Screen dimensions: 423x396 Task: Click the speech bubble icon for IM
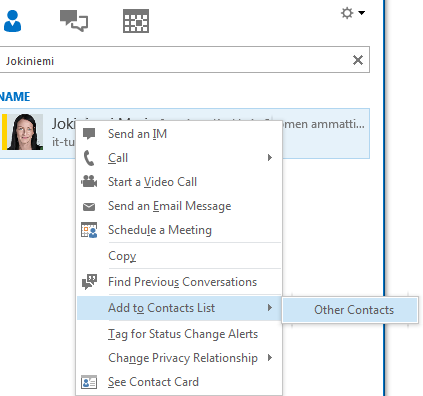(x=89, y=134)
